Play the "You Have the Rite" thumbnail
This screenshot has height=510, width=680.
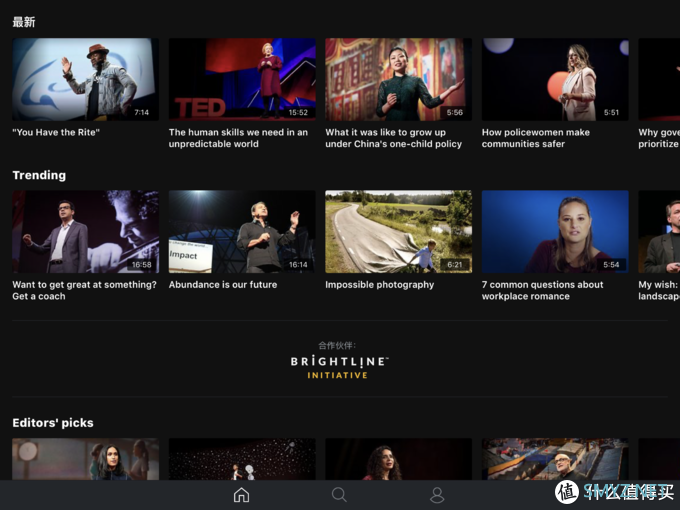pos(85,79)
